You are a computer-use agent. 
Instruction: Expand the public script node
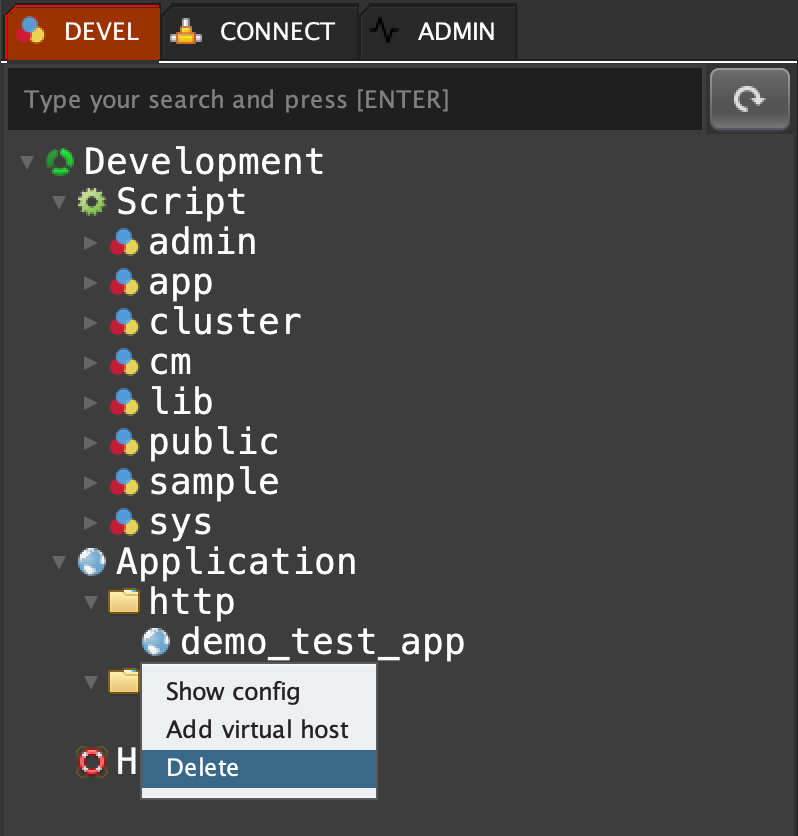click(91, 442)
